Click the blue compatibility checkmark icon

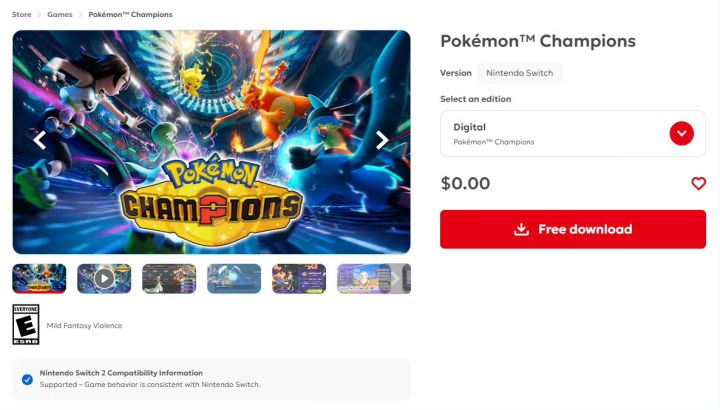point(27,379)
